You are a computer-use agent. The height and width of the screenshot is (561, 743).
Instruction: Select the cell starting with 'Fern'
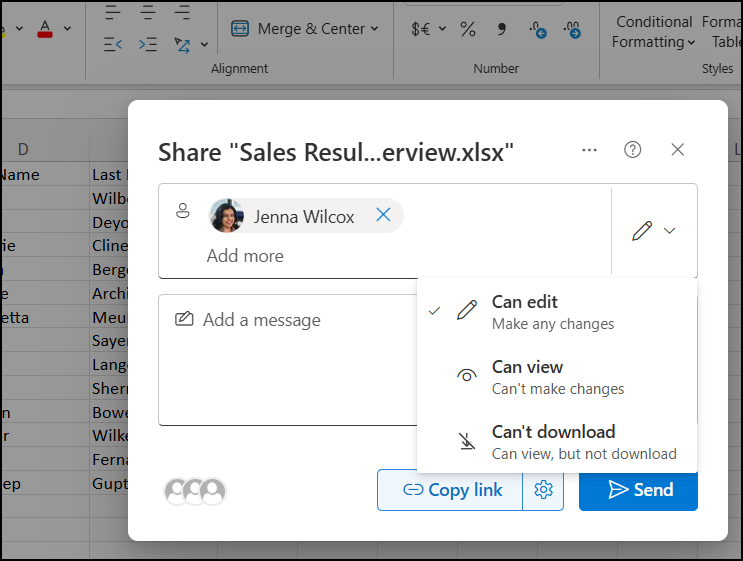pos(109,460)
